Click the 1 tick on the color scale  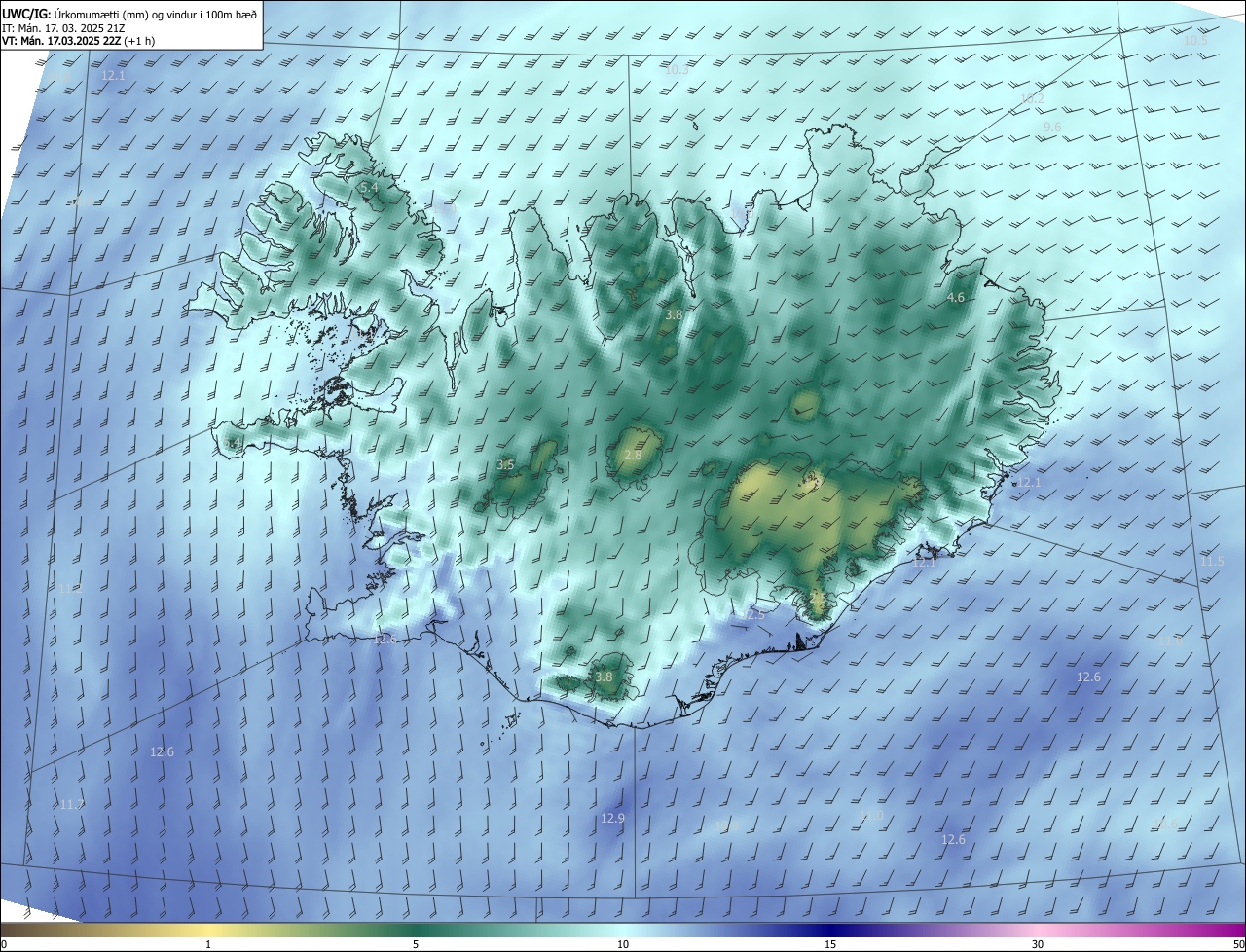coord(209,945)
